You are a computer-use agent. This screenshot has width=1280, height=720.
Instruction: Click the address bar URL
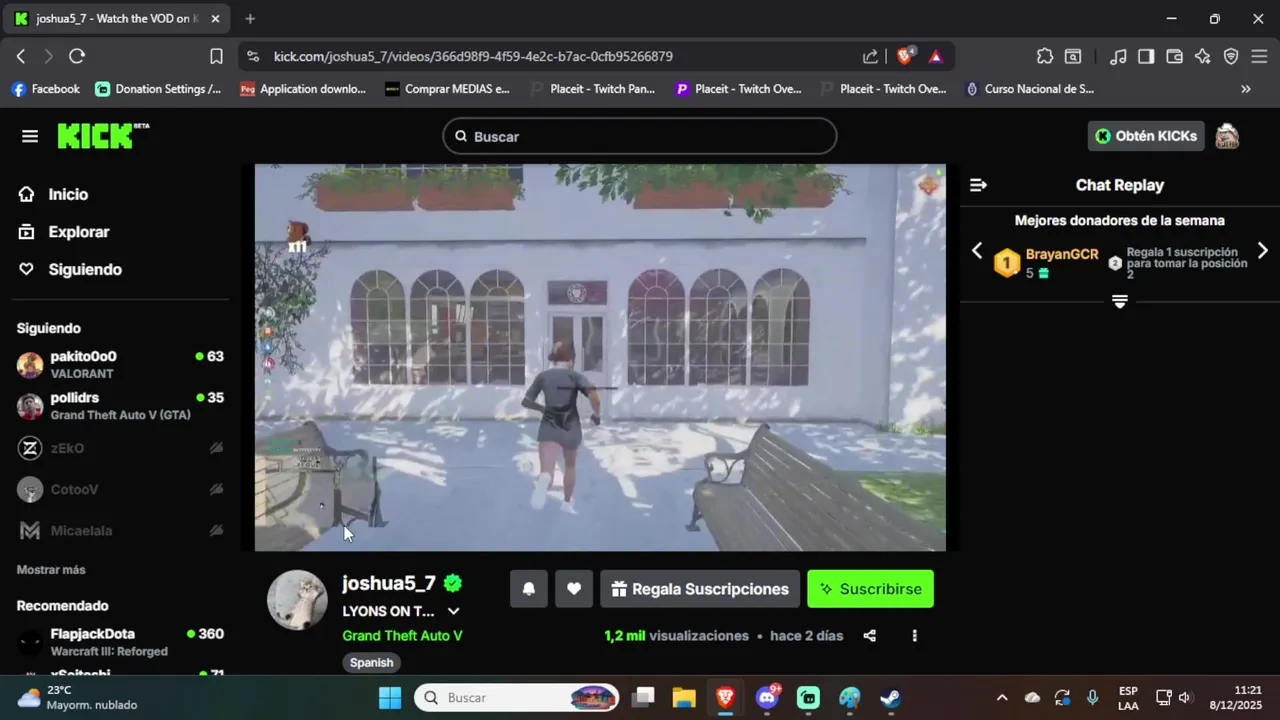point(473,57)
